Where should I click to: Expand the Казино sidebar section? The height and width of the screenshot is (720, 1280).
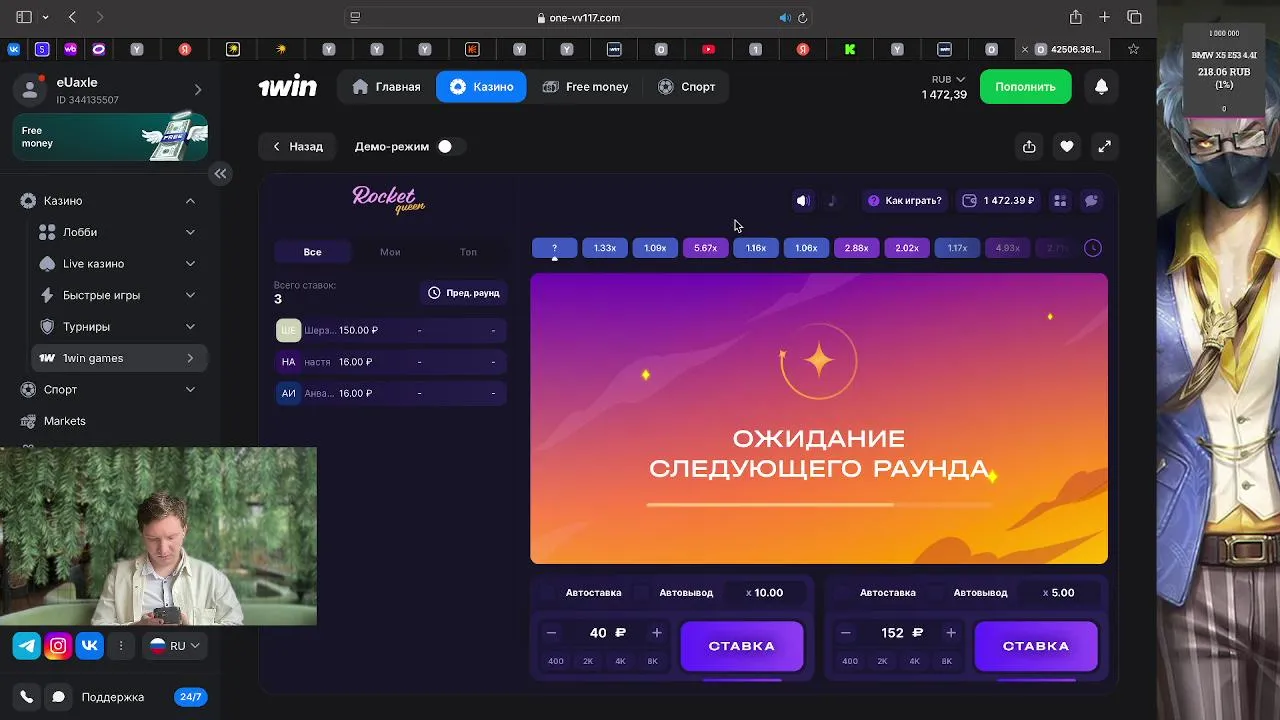(190, 201)
